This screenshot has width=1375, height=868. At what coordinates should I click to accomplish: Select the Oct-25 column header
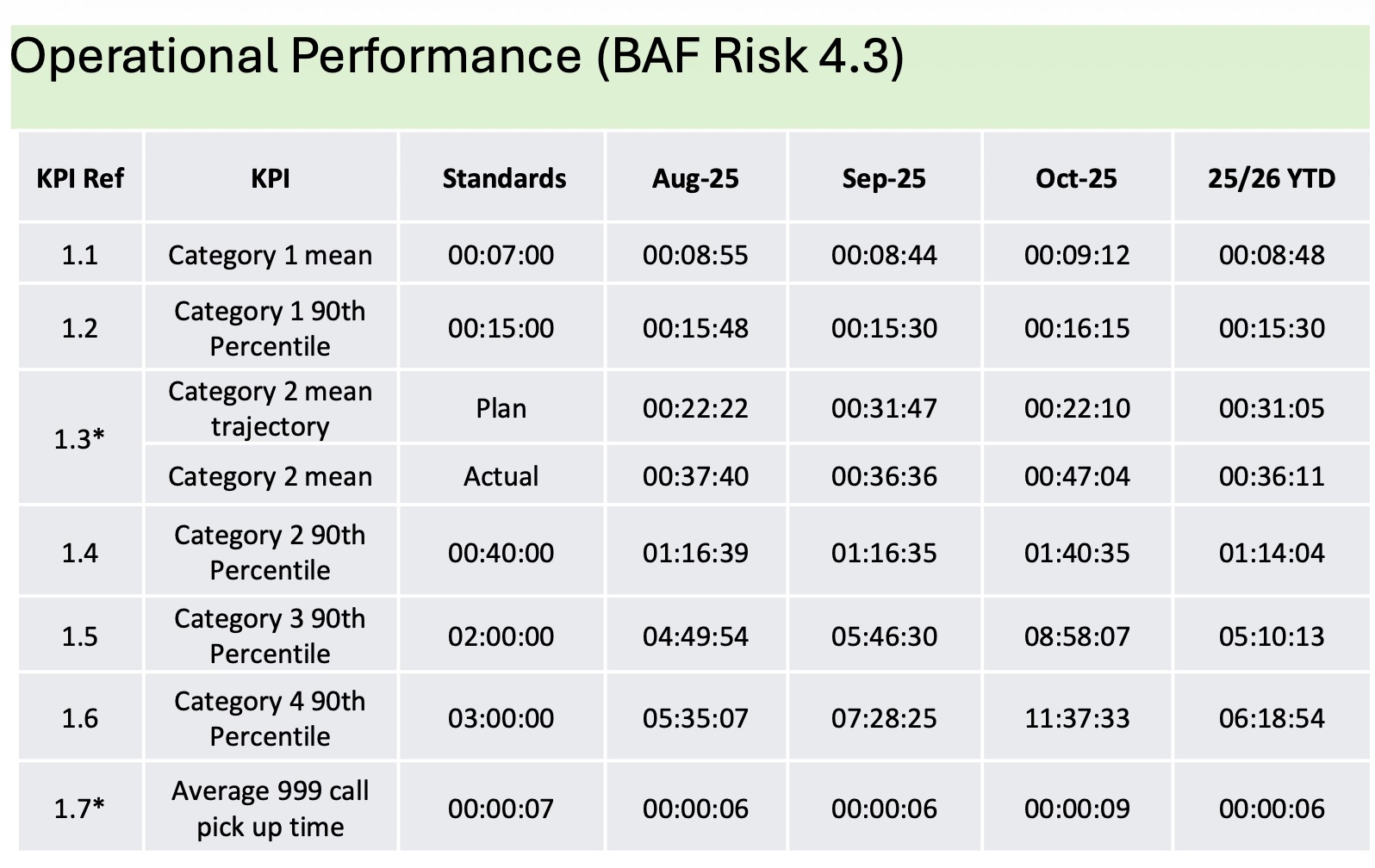click(x=1076, y=179)
